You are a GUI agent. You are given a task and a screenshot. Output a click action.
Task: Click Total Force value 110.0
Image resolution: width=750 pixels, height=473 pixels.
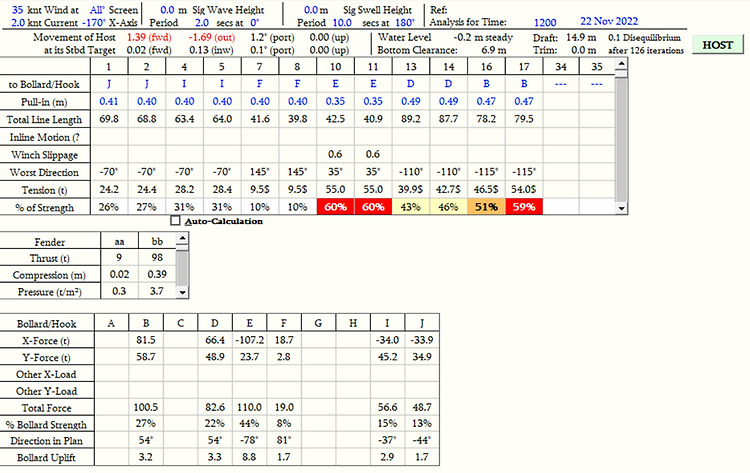click(249, 407)
